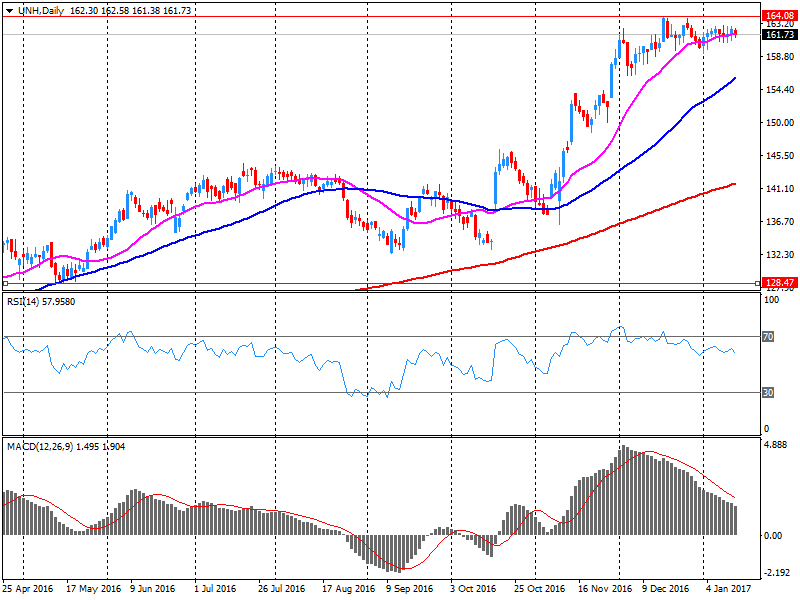Grab the right handle of the 128.47 support line
800x600 pixels.
[757, 283]
